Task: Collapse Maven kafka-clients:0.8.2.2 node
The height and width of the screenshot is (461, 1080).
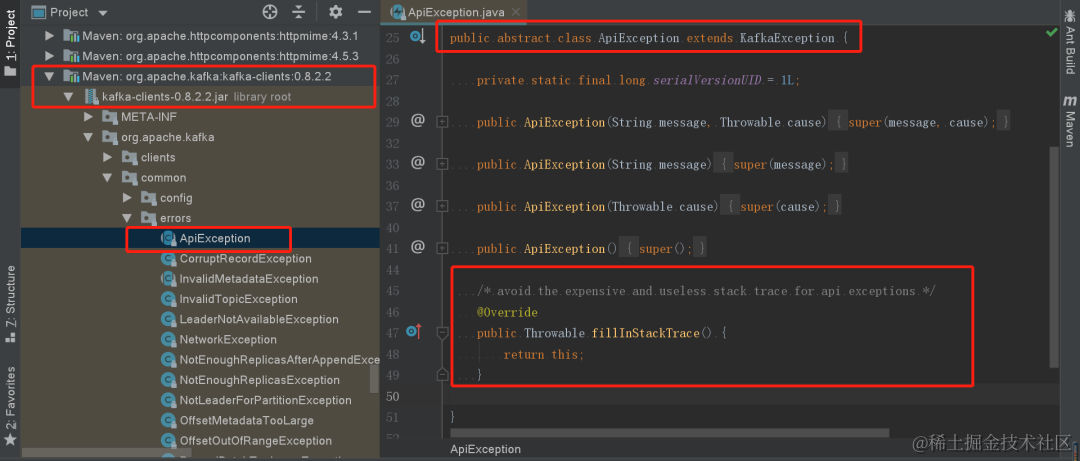Action: click(48, 76)
